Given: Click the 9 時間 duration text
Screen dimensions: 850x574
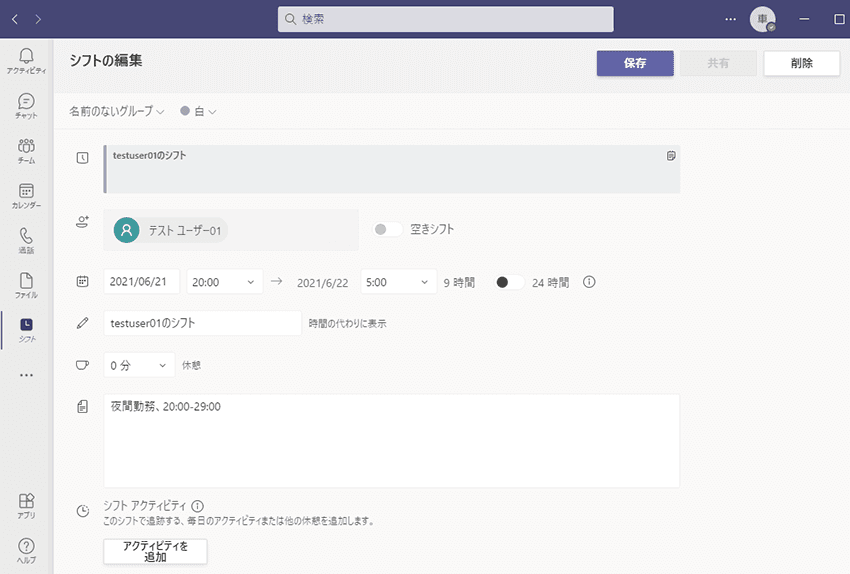Looking at the screenshot, I should [459, 282].
